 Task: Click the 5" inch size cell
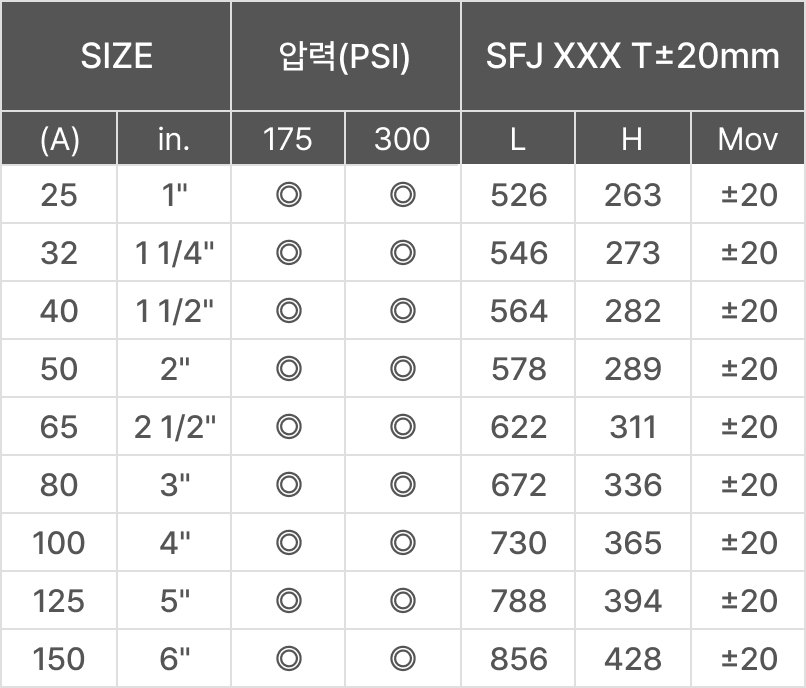click(x=174, y=601)
